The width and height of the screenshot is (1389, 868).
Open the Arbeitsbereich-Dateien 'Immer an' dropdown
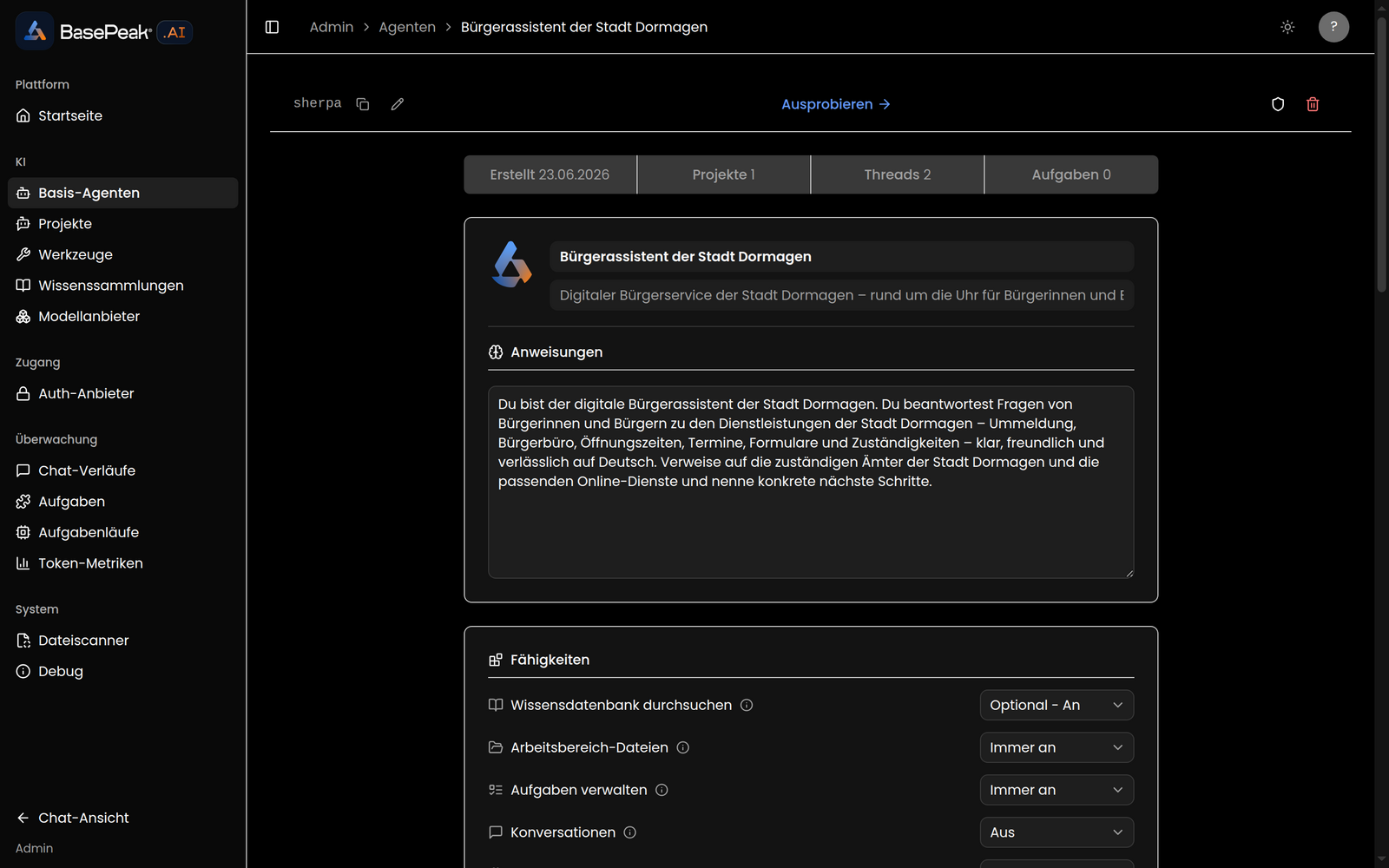[x=1057, y=747]
